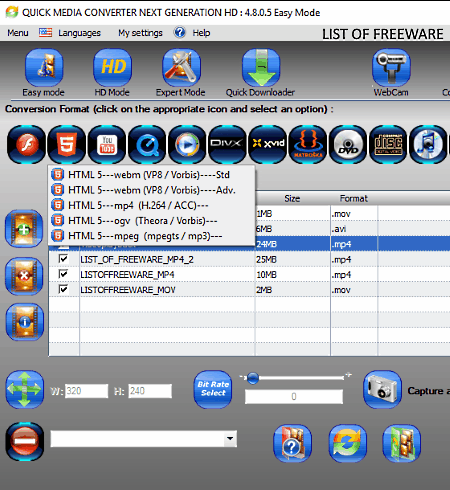450x490 pixels.
Task: Choose the Flash conversion format icon
Action: coord(26,144)
